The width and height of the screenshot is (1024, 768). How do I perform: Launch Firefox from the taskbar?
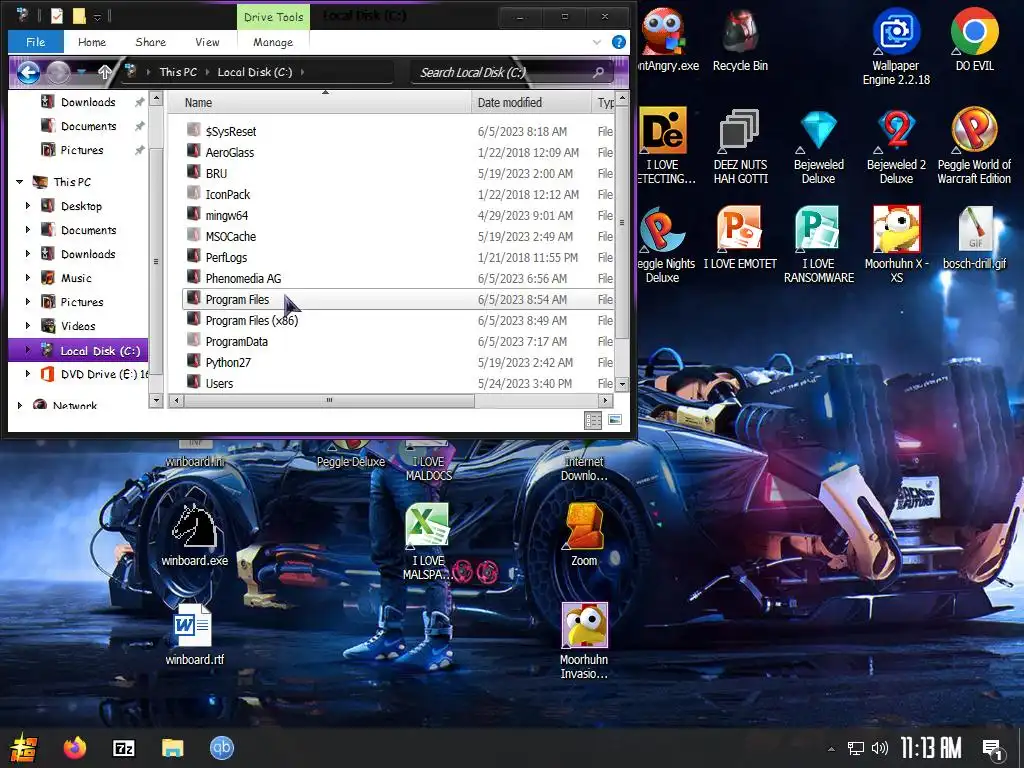[74, 748]
